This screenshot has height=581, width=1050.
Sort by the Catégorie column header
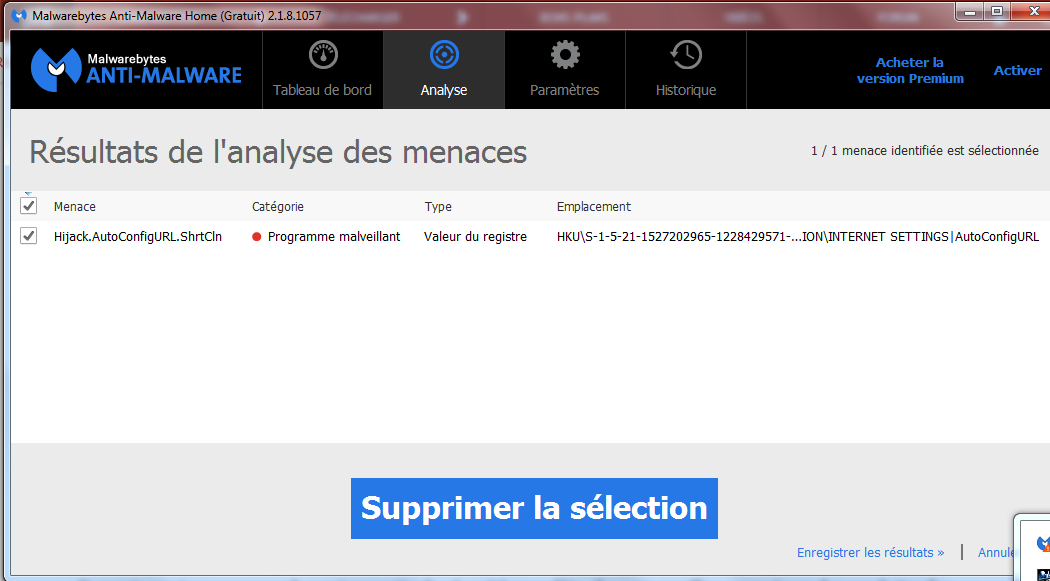pos(278,207)
